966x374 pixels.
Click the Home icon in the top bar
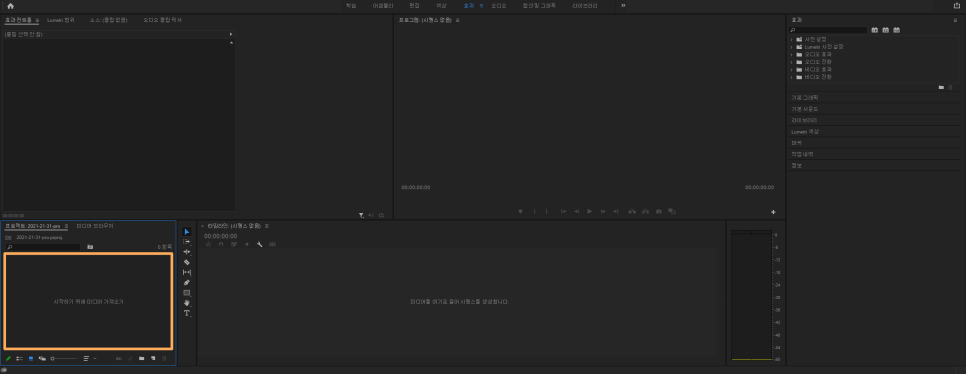point(10,6)
